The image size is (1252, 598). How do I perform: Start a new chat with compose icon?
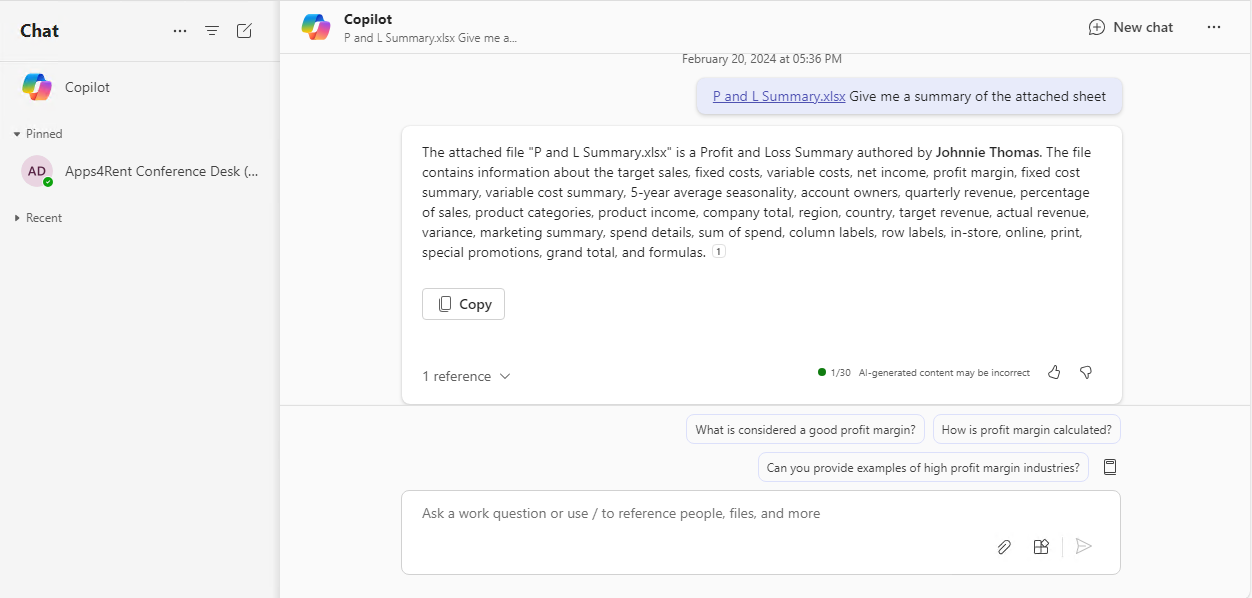(244, 31)
